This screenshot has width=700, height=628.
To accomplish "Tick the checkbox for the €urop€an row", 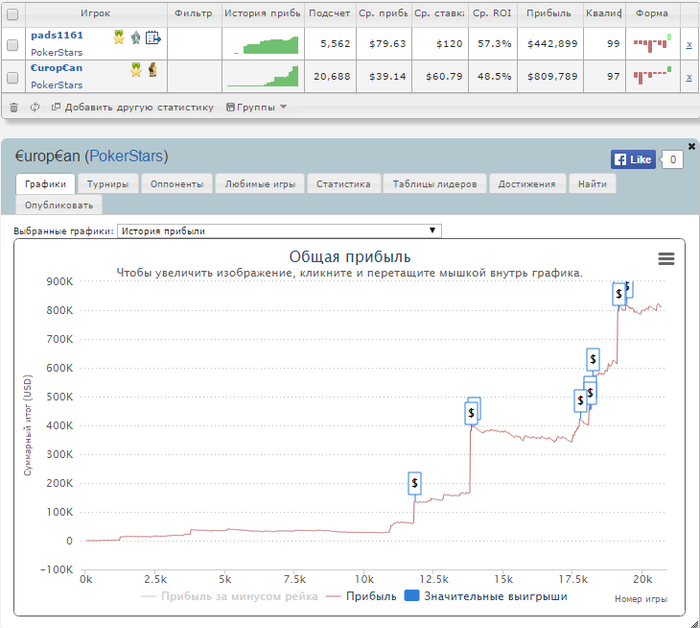I will pyautogui.click(x=12, y=77).
